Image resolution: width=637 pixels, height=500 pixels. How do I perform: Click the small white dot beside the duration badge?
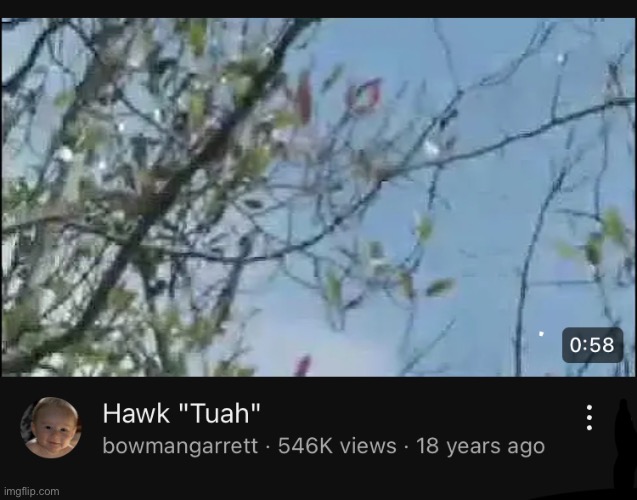click(541, 334)
